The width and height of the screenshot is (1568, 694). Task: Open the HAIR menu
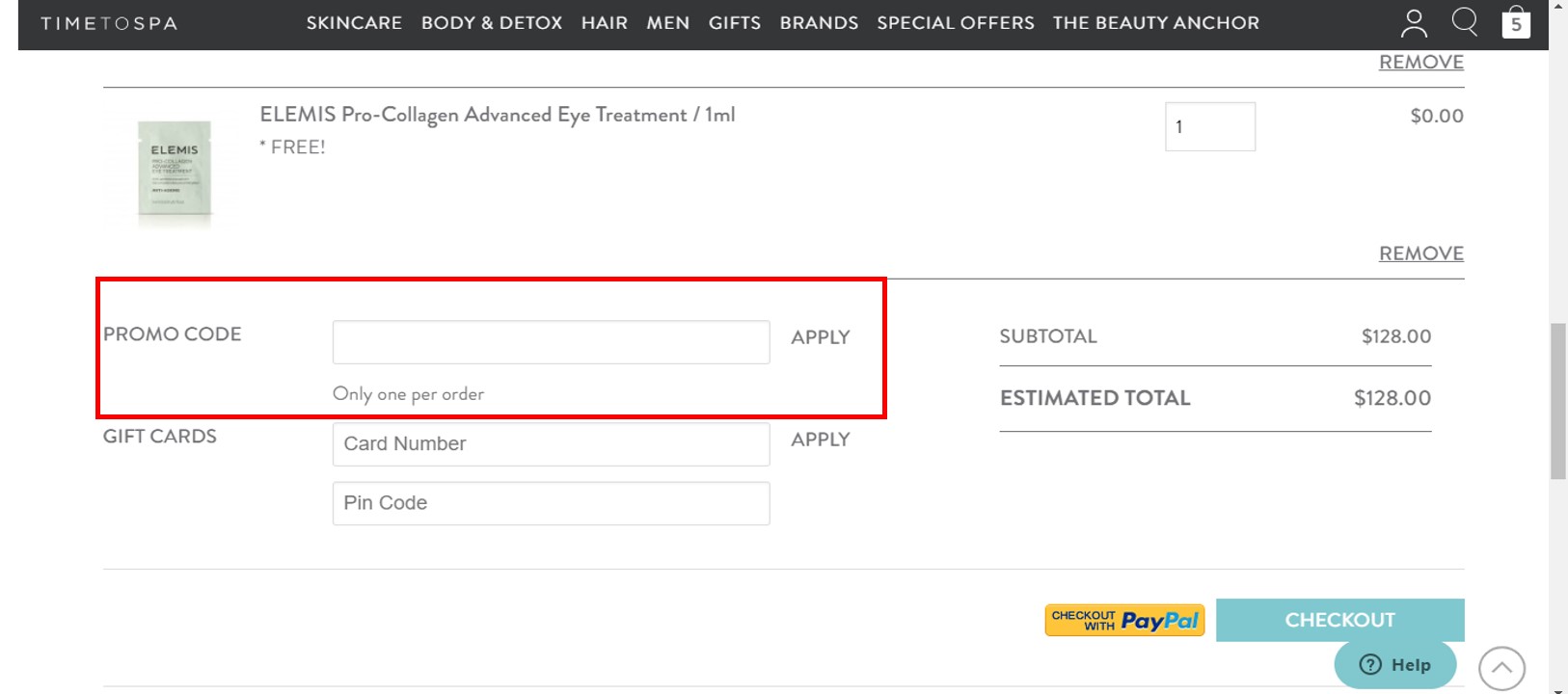[x=605, y=22]
